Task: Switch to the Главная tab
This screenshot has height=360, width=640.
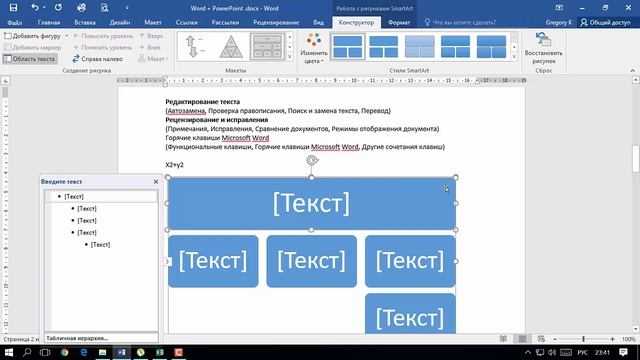Action: [49, 22]
